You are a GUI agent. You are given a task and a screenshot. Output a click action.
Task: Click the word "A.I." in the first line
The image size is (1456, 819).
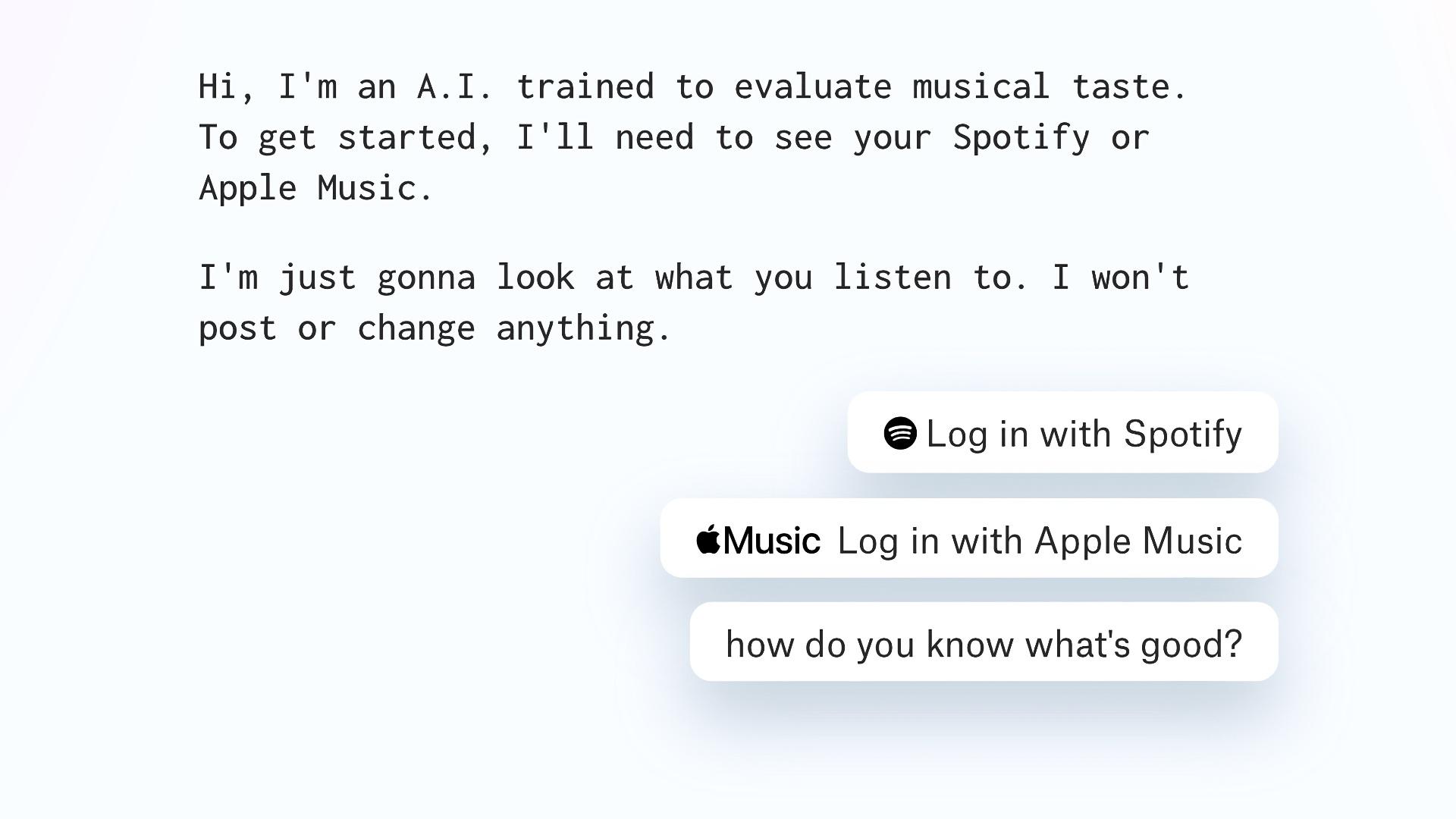(x=455, y=86)
